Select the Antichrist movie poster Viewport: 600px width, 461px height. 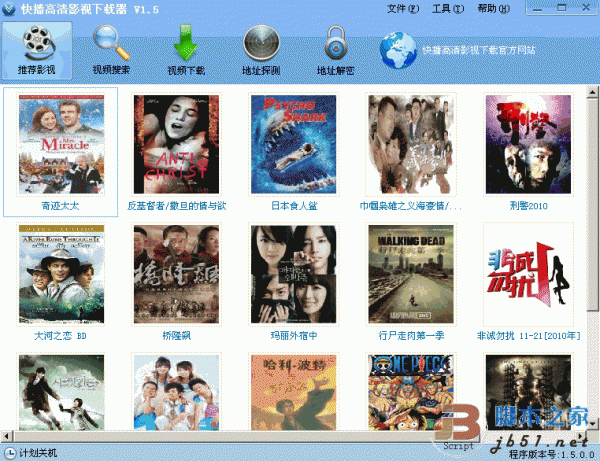pos(176,144)
